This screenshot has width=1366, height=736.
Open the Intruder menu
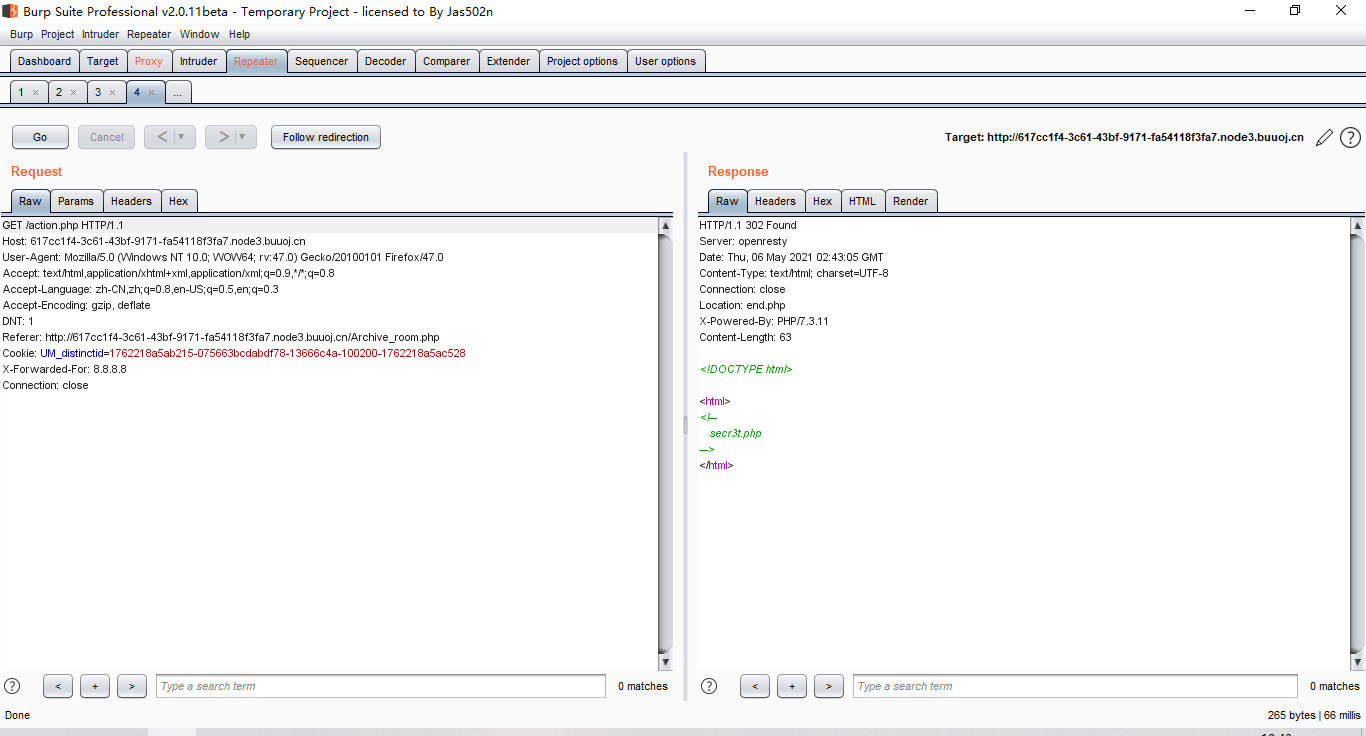point(100,34)
